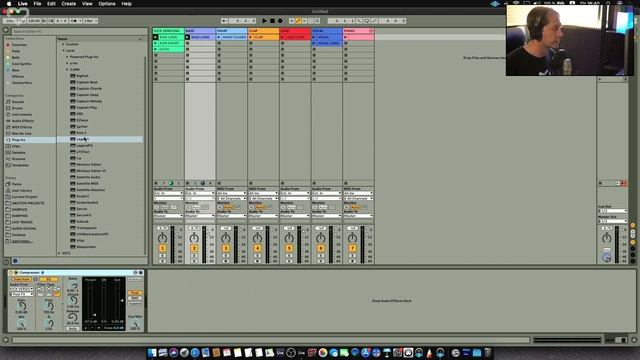Select the Instruments category in browser
The height and width of the screenshot is (360, 640).
click(x=21, y=115)
